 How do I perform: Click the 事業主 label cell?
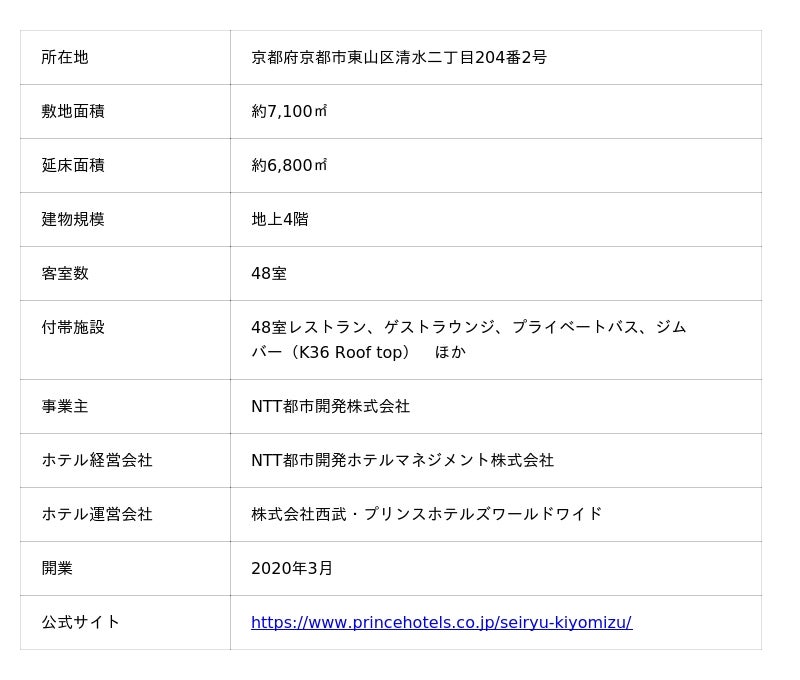tap(65, 406)
